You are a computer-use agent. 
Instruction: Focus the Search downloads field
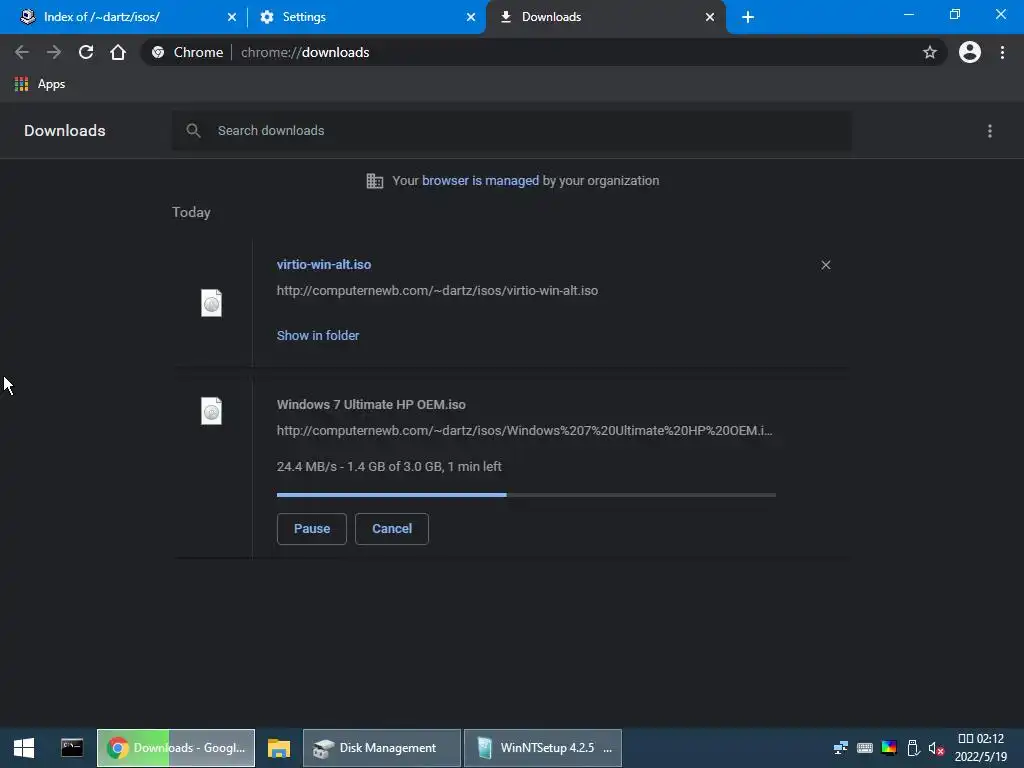pos(511,131)
